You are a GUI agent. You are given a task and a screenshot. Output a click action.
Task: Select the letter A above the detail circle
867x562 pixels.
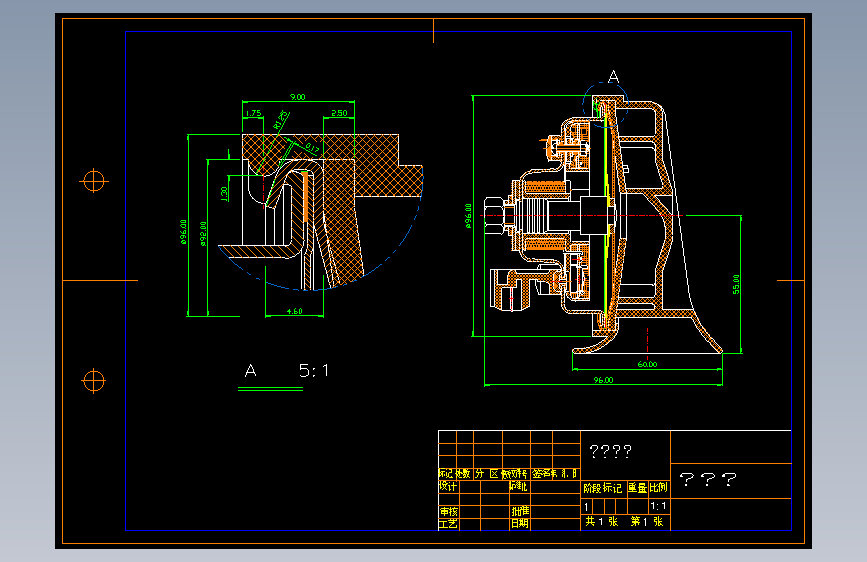pos(613,77)
